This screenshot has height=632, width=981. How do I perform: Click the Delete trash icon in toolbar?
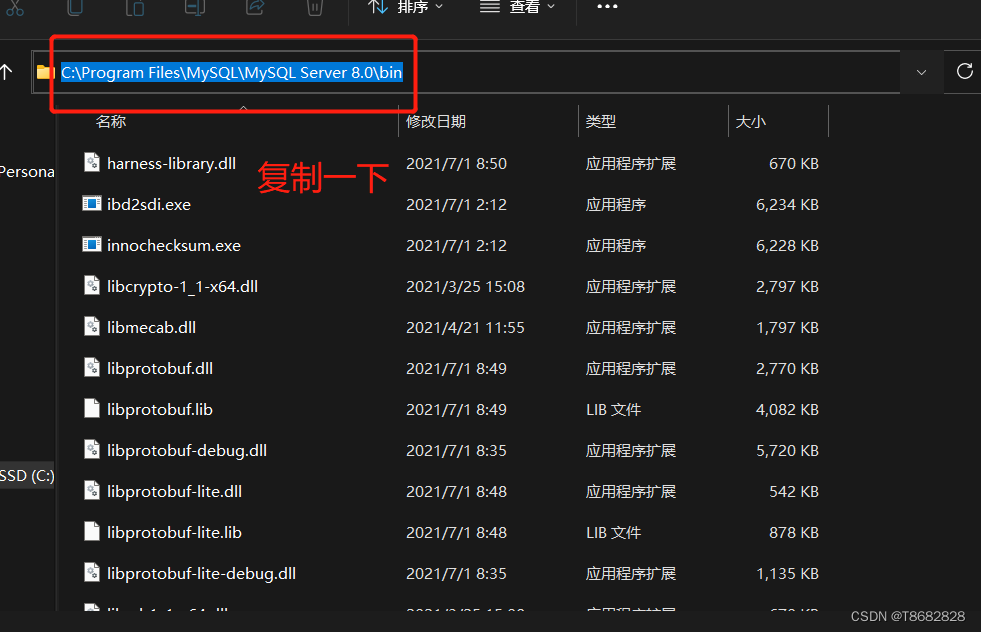[x=315, y=8]
